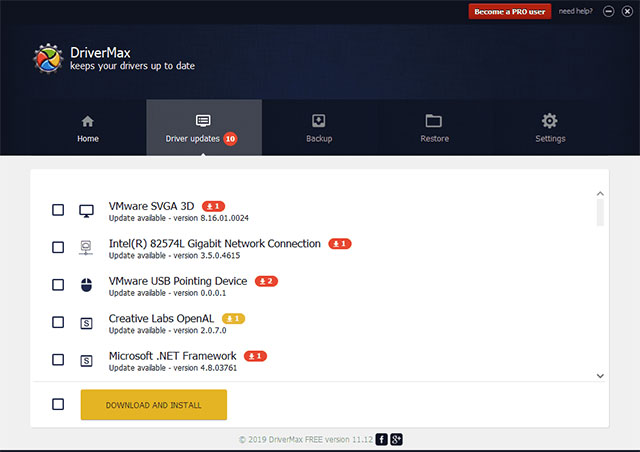Screen dimensions: 640x452
Task: Click the mouse icon for VMware USB Pointing Device
Action: click(x=86, y=285)
